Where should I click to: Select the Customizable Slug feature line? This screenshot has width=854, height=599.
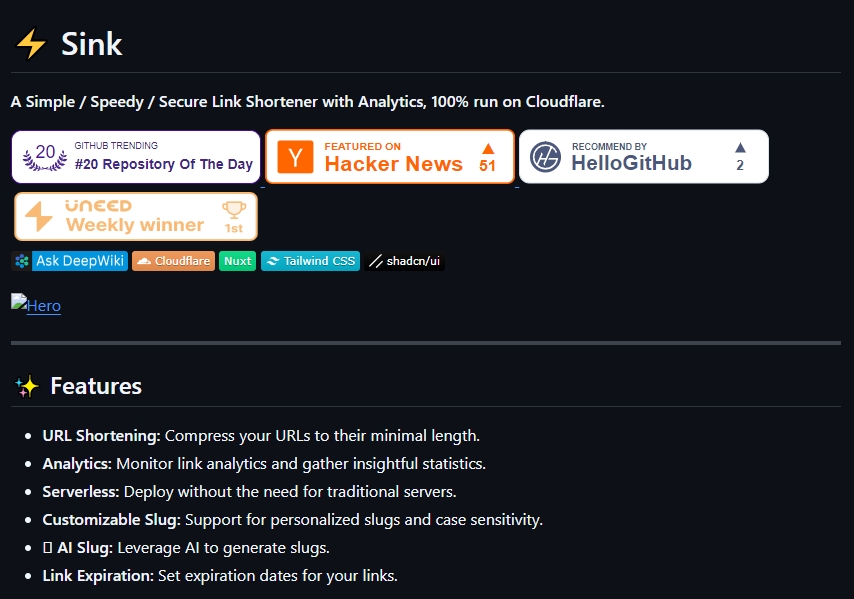click(x=292, y=520)
